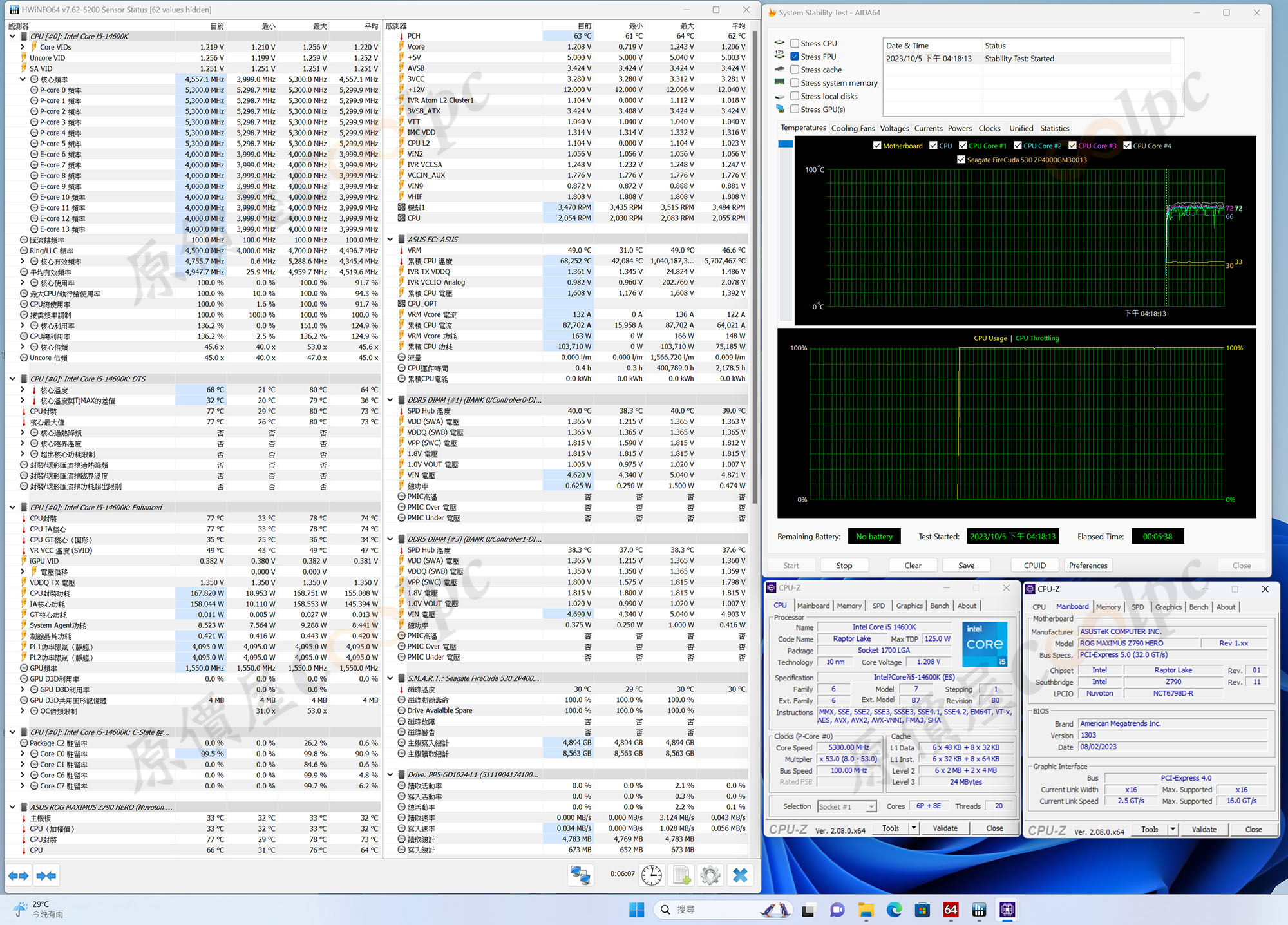Expand the Core VIDs tree row

tap(23, 47)
